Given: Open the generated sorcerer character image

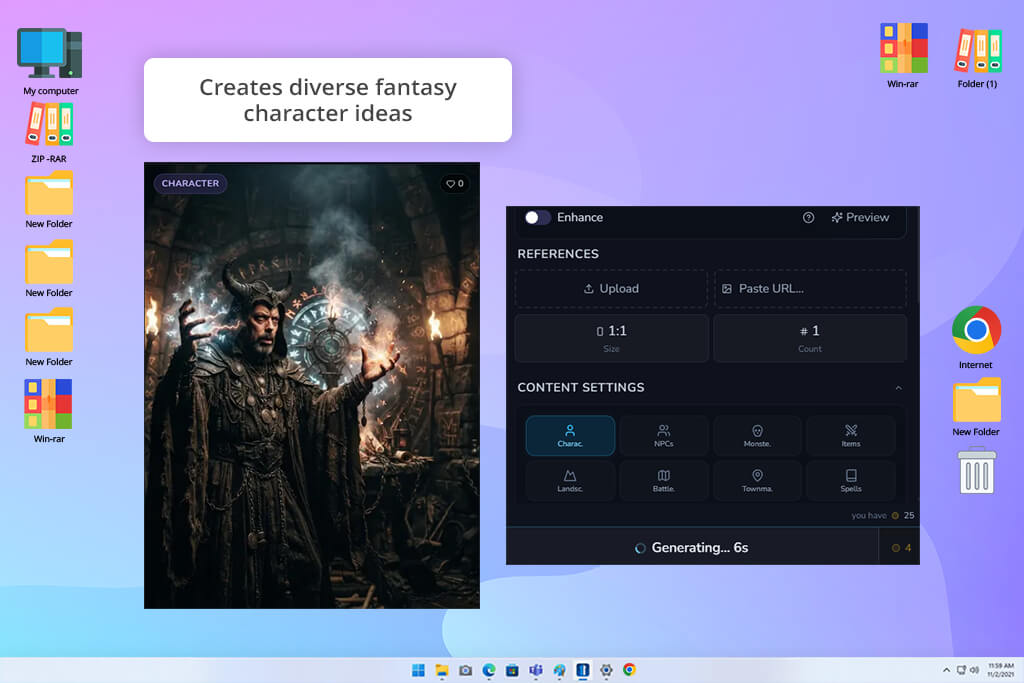Looking at the screenshot, I should pos(312,385).
